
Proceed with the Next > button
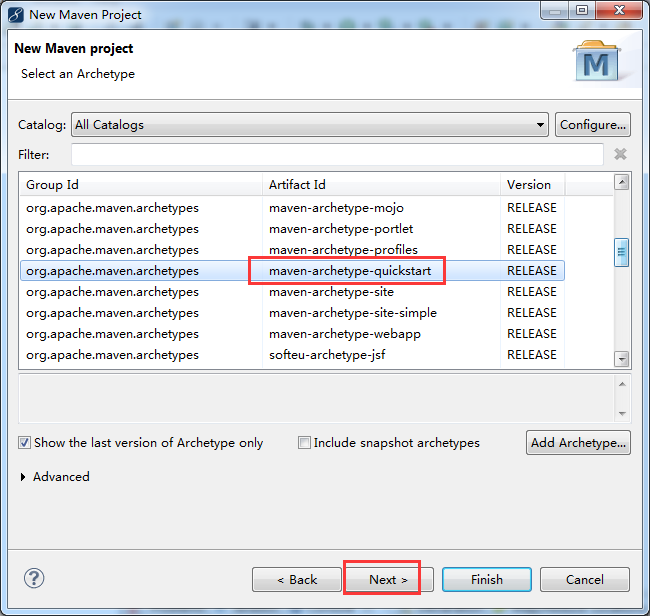[388, 580]
